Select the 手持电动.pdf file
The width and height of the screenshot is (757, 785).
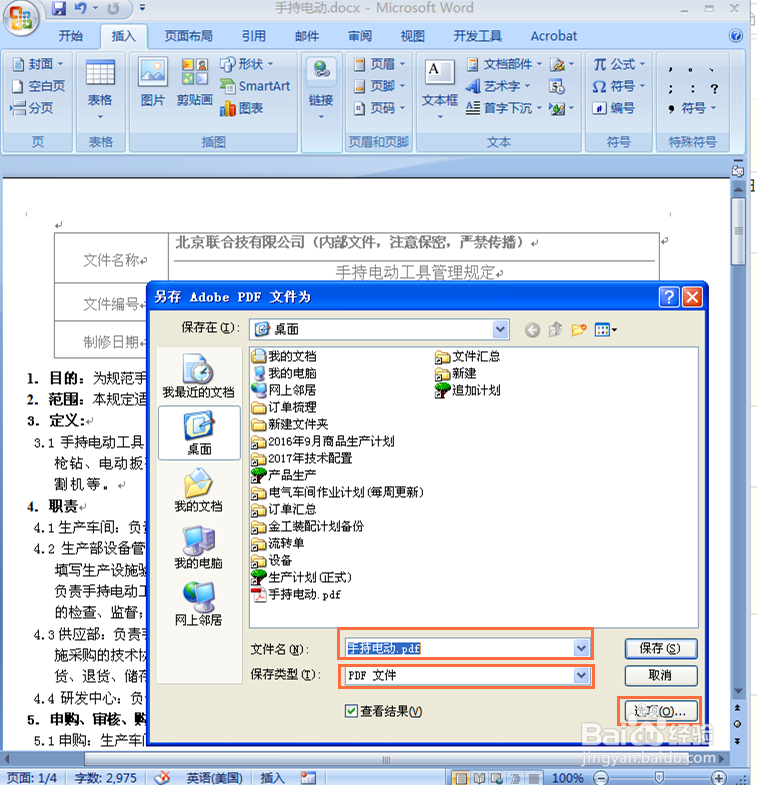coord(297,594)
